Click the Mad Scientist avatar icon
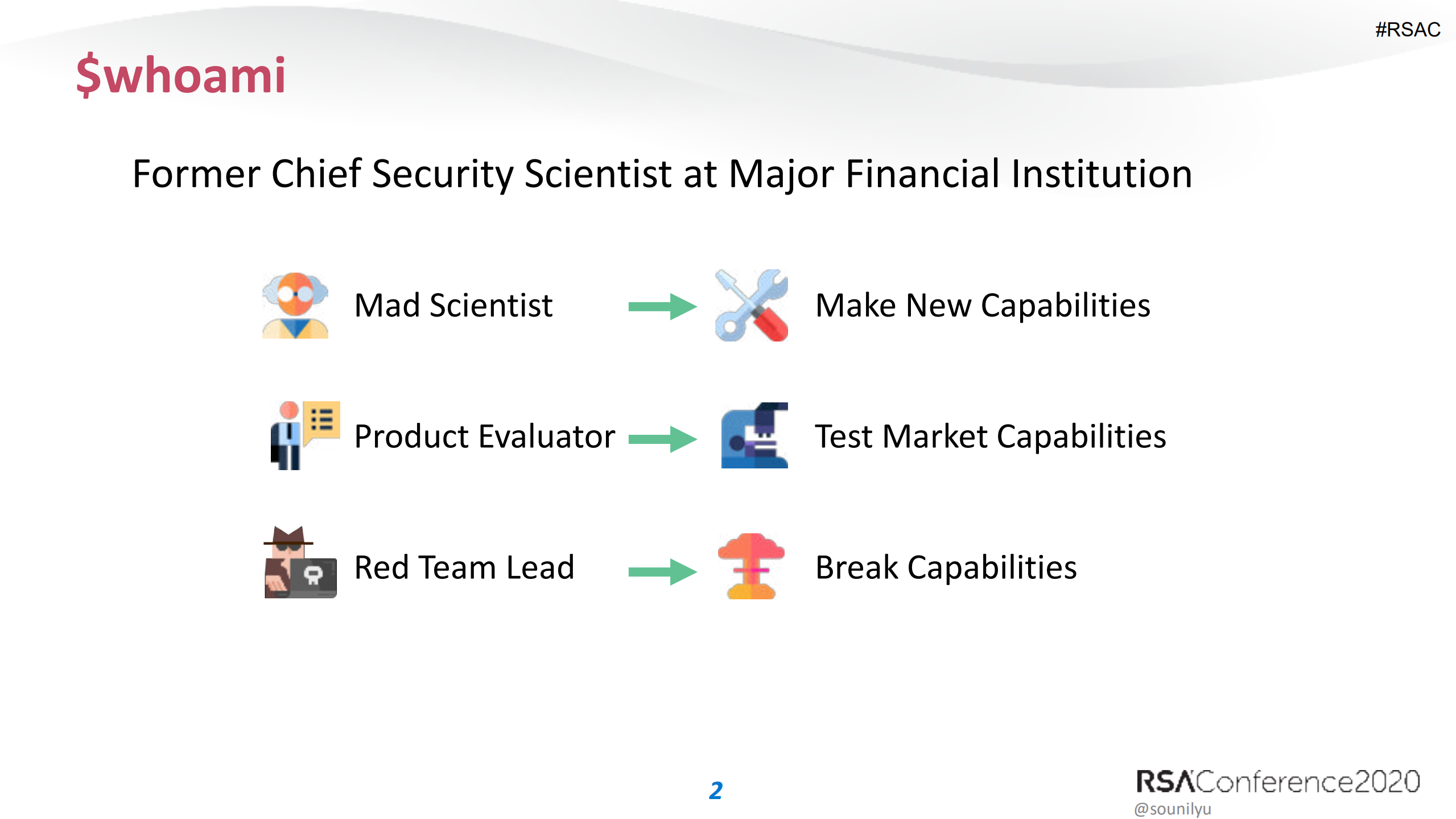 pos(295,306)
